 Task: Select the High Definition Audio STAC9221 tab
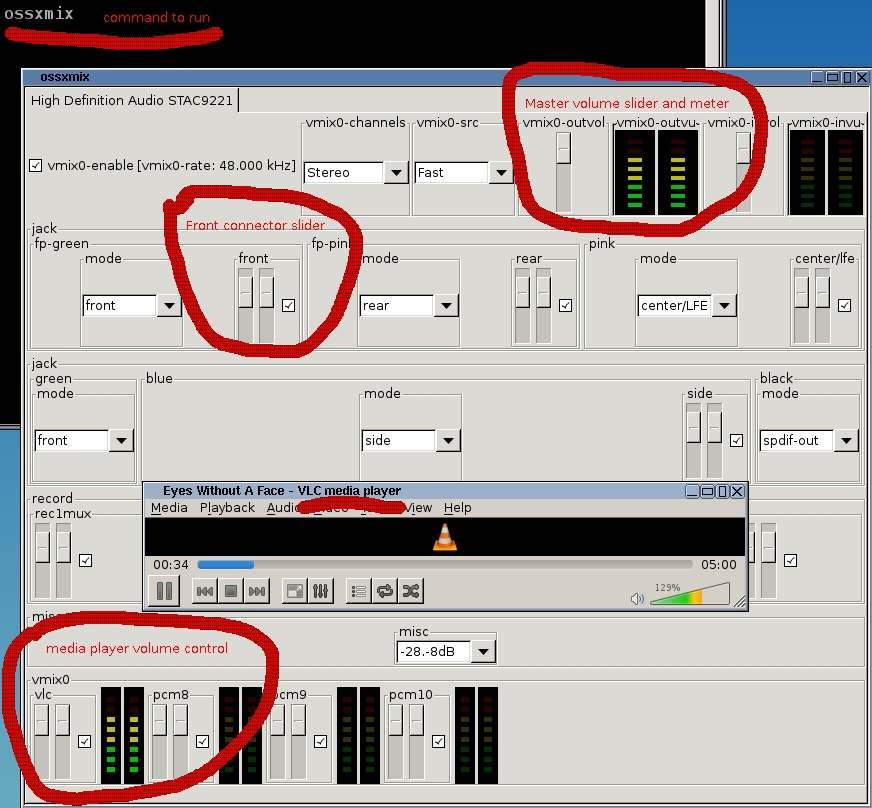coord(132,100)
